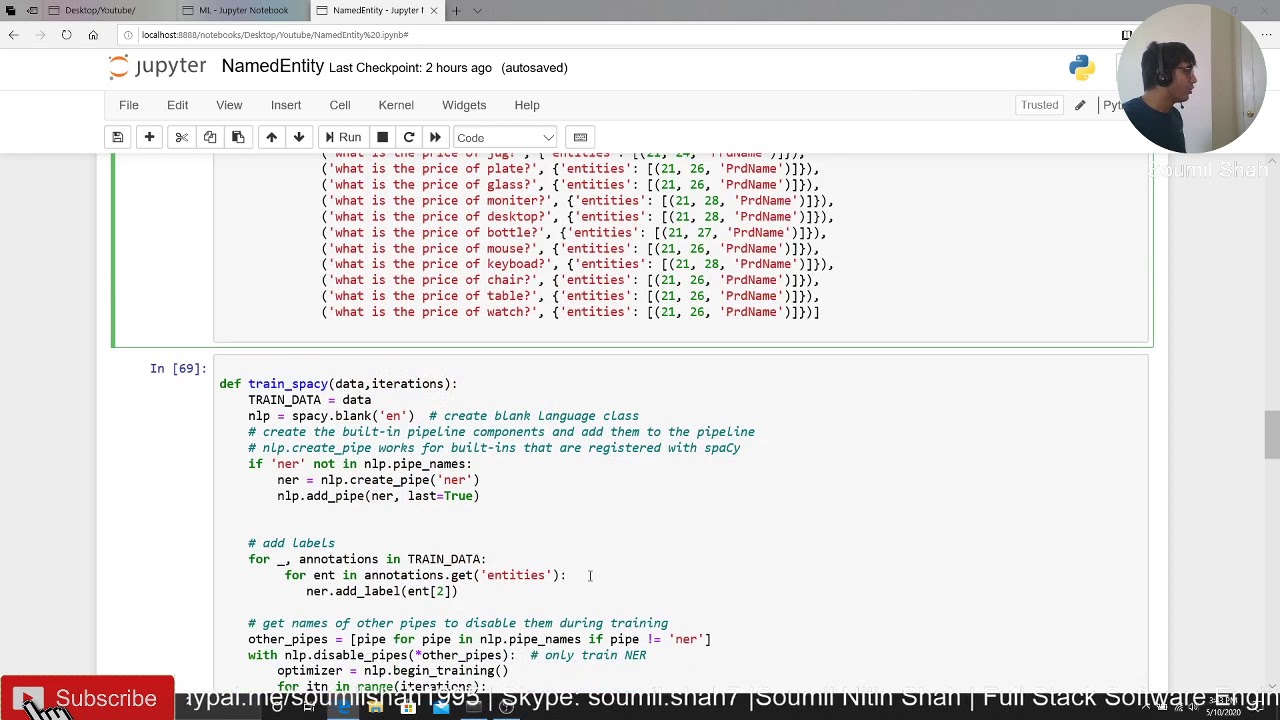This screenshot has height=720, width=1280.
Task: Move the selected cell up
Action: [x=271, y=137]
